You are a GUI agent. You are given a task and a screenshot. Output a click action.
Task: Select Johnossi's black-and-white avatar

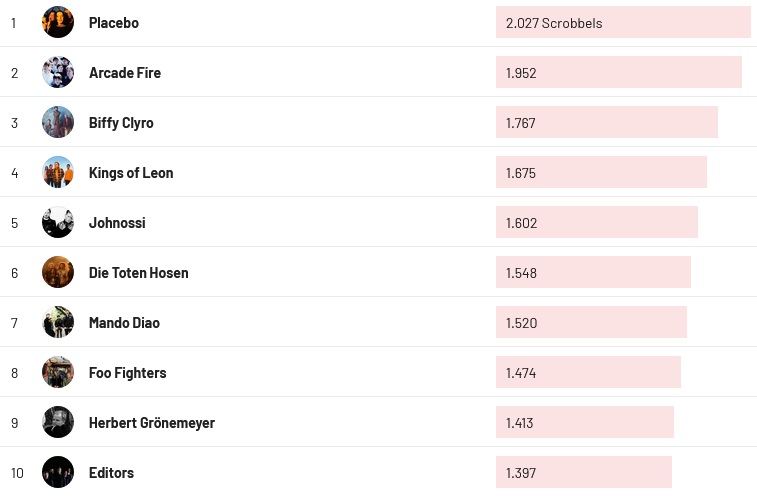58,222
